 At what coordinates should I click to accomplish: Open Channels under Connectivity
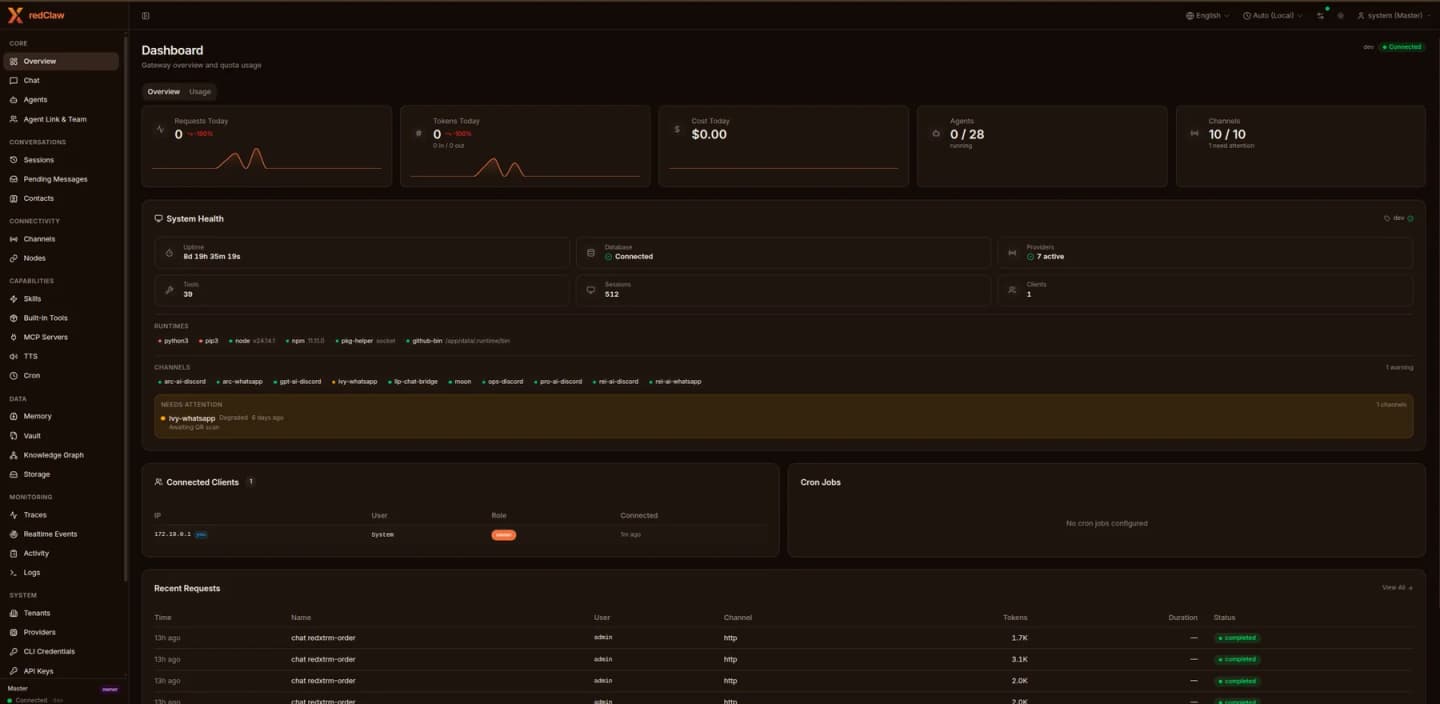click(x=61, y=239)
